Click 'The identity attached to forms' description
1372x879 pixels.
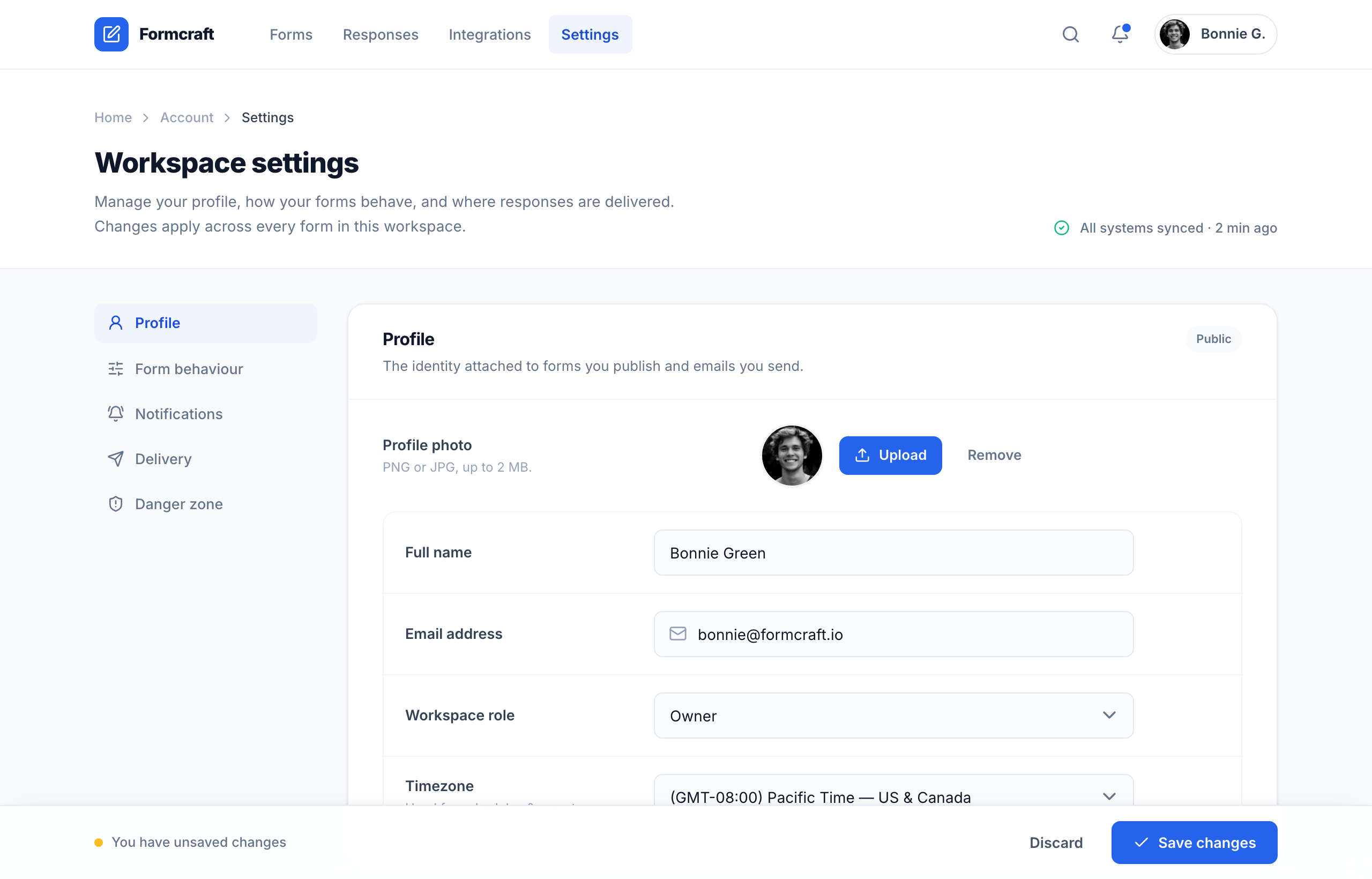[x=593, y=367]
